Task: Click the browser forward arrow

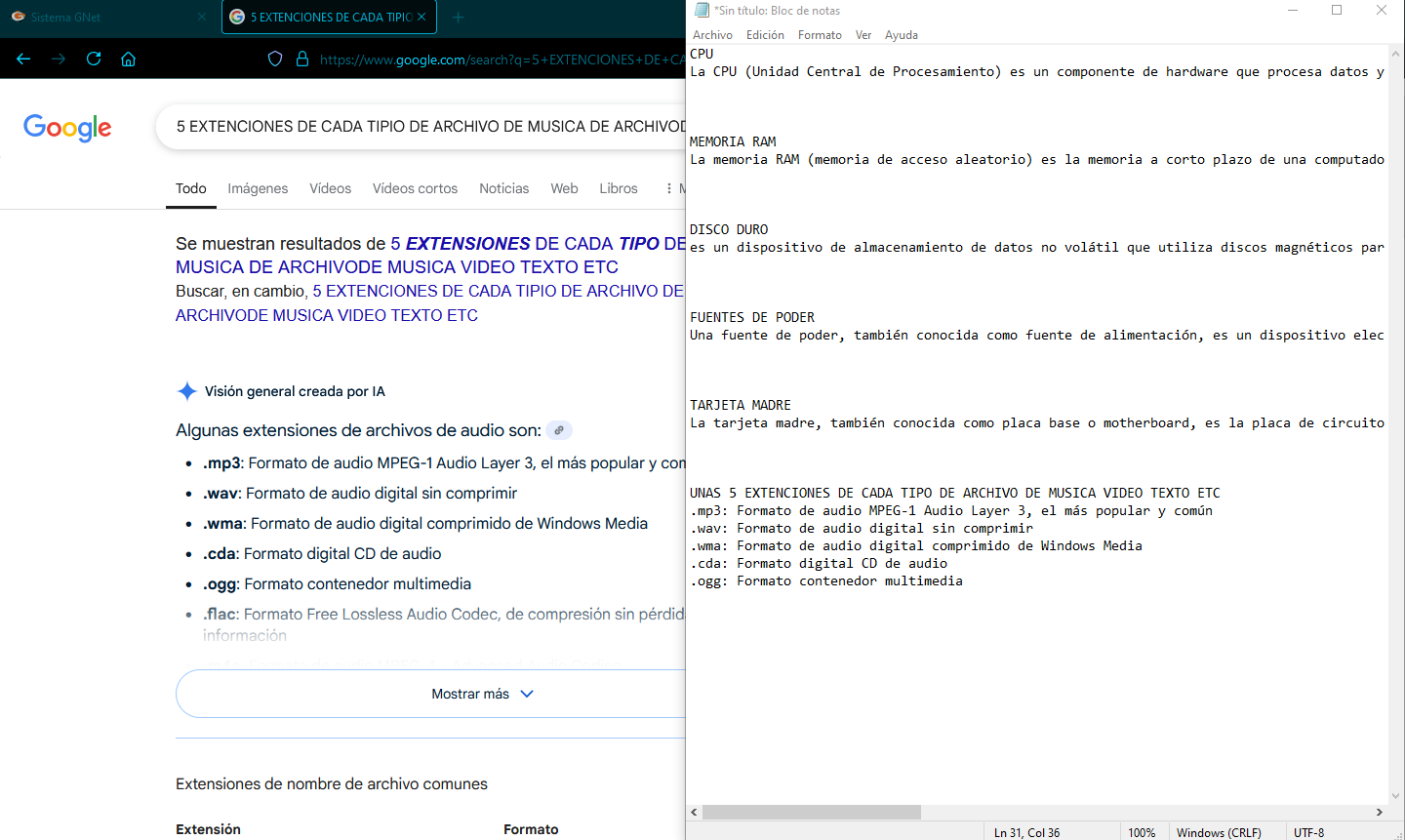Action: coord(59,59)
